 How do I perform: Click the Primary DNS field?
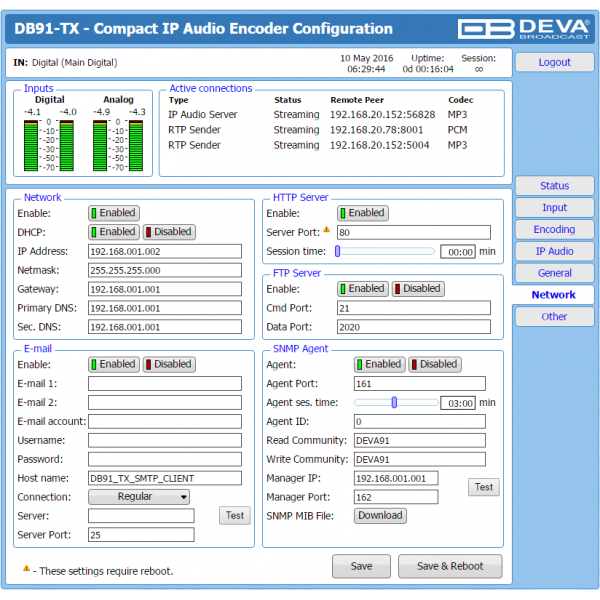coord(165,308)
